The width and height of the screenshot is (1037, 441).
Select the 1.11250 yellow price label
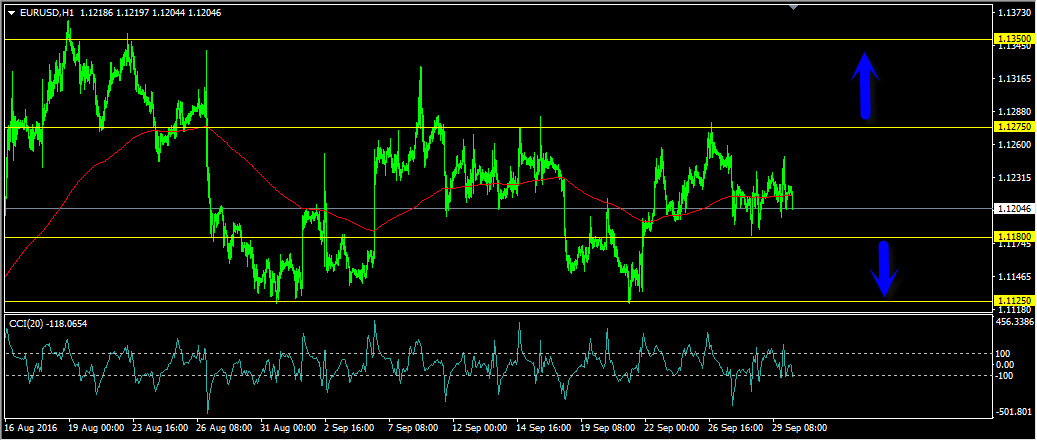[1014, 300]
